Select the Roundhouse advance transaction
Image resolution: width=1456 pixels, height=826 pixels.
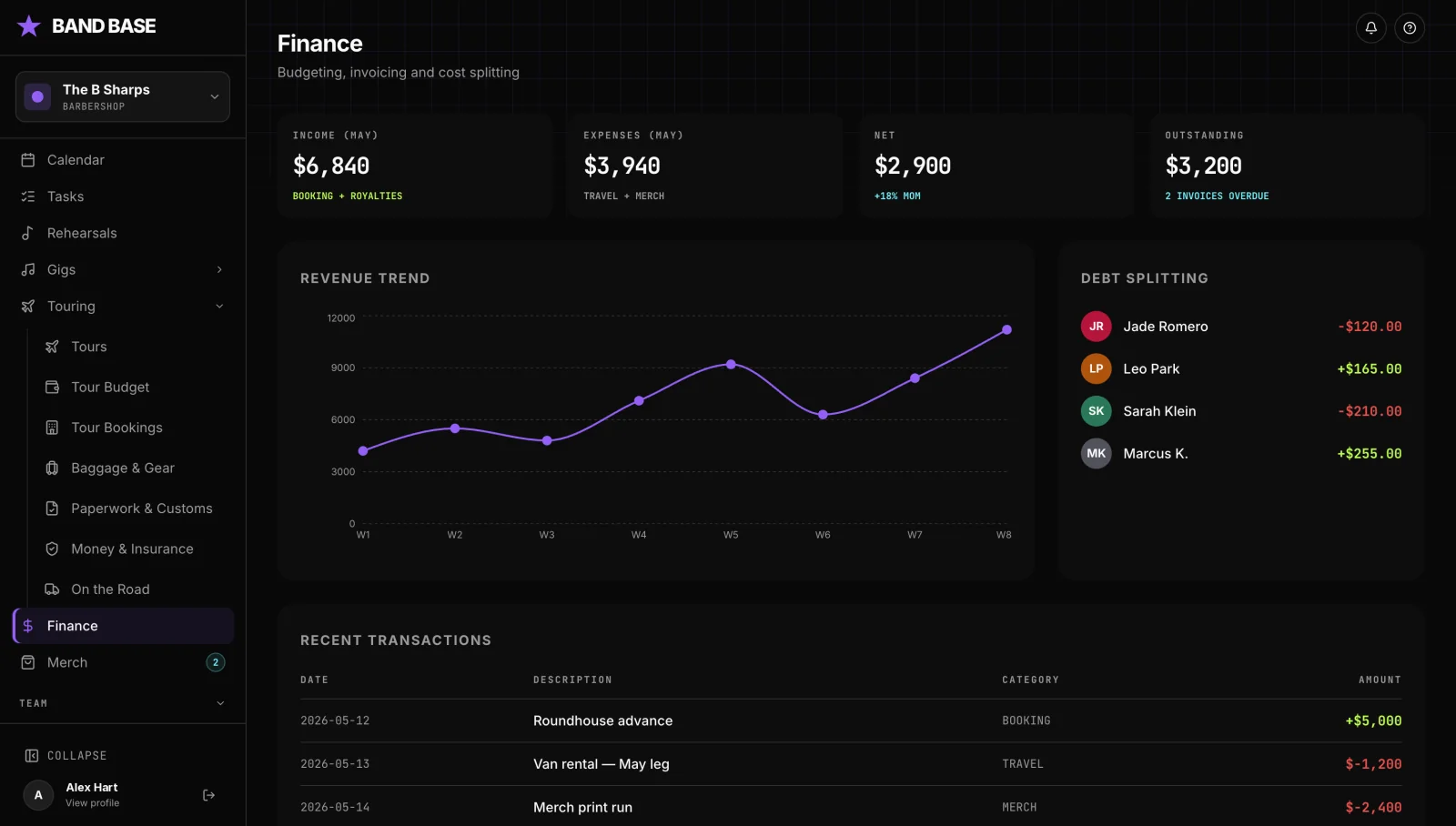[x=851, y=721]
